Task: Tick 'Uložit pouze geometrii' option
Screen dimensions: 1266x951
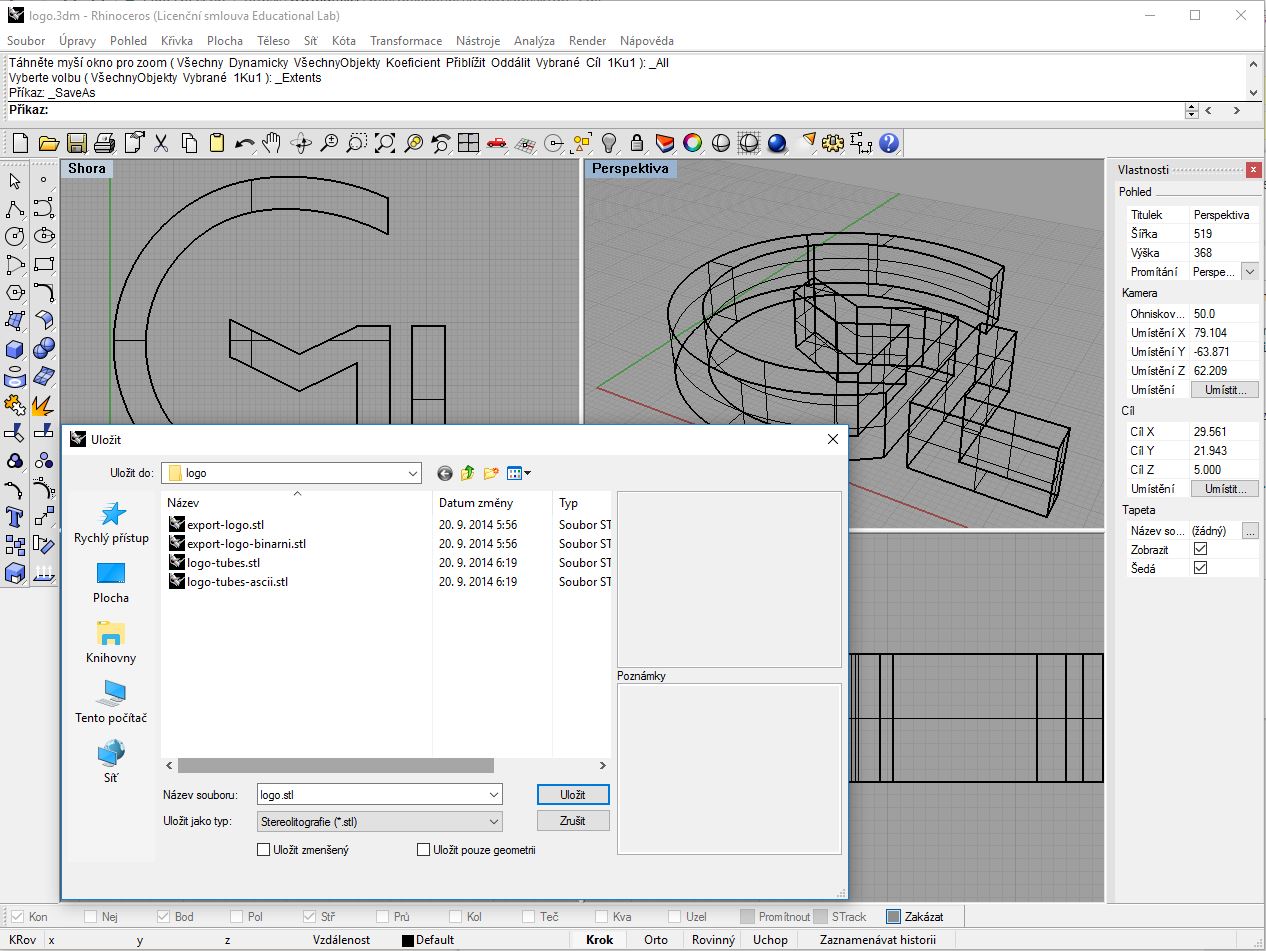Action: [424, 850]
